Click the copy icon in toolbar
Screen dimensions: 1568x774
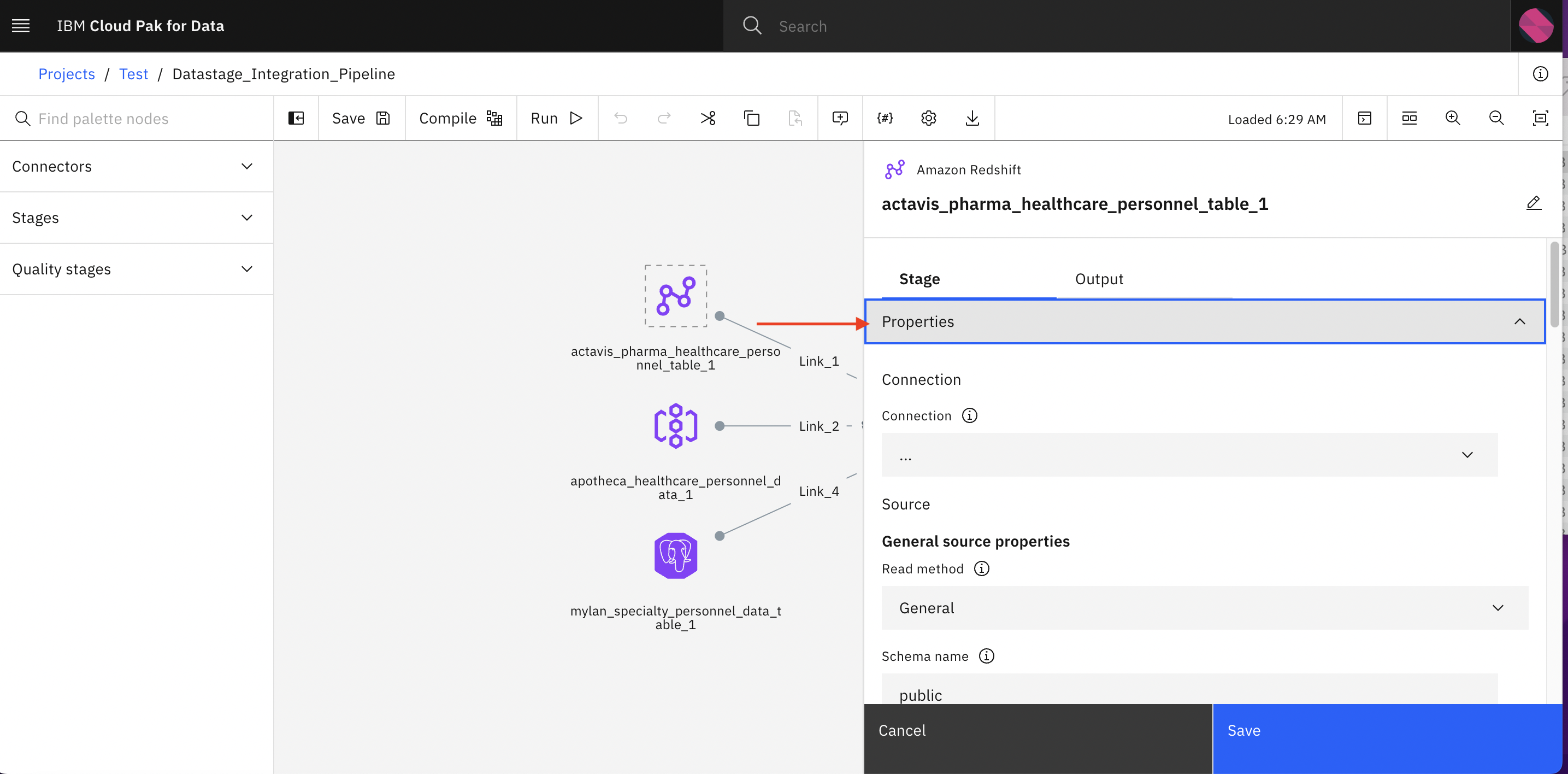[x=752, y=118]
